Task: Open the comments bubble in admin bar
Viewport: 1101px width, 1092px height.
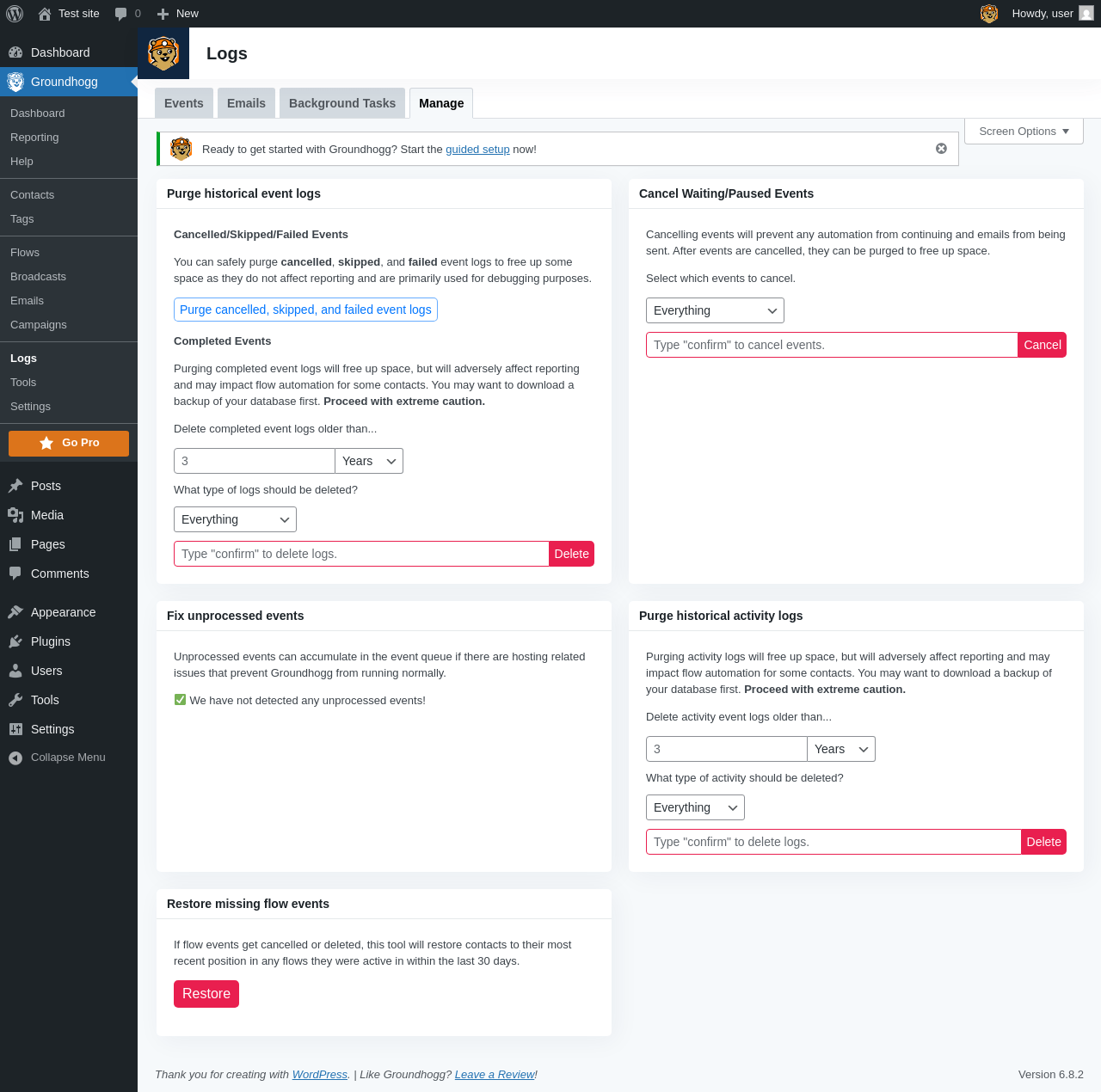Action: coord(121,14)
